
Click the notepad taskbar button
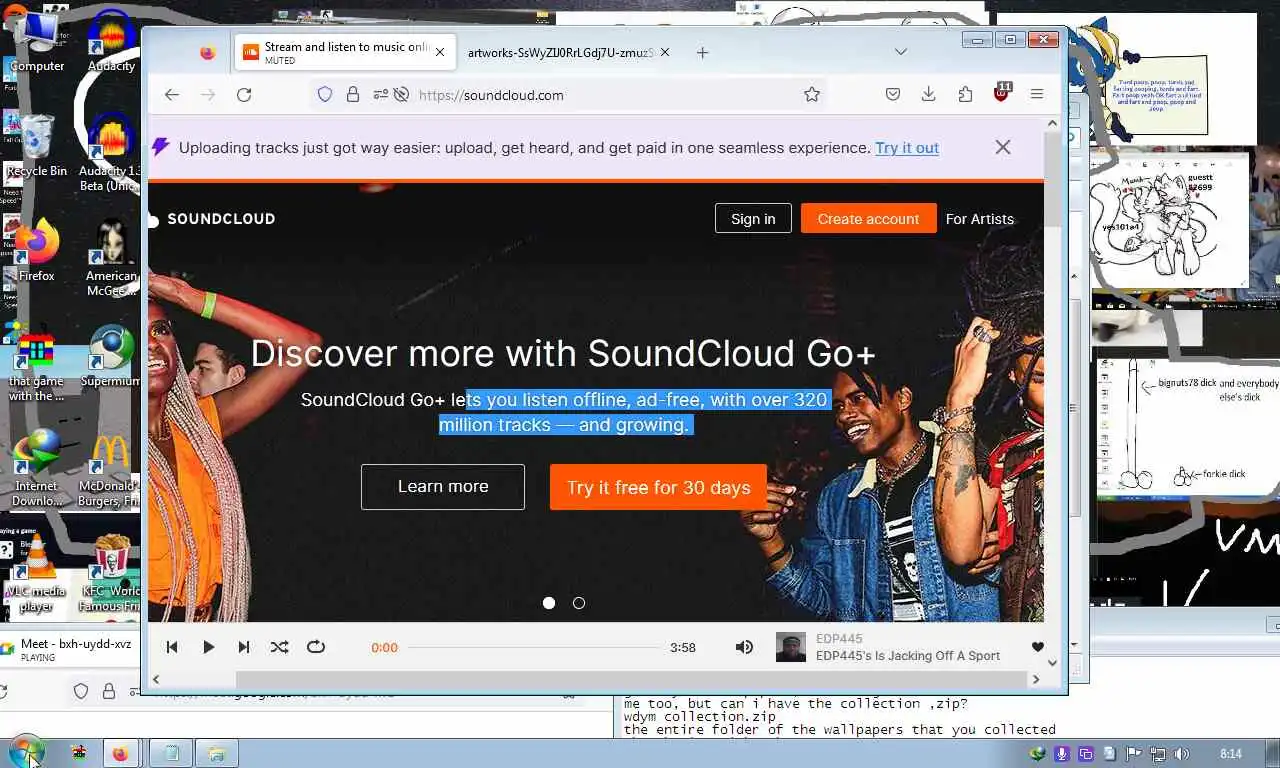172,754
